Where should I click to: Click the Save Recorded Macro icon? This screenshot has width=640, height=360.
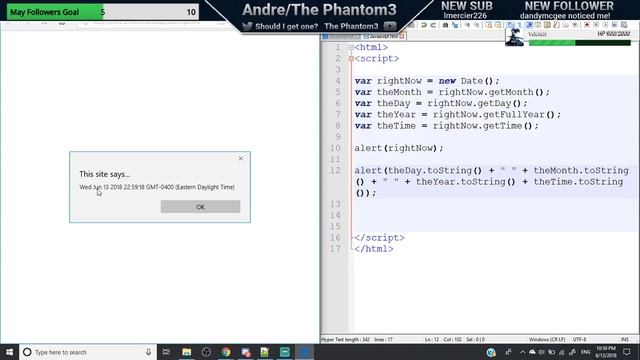(624, 25)
